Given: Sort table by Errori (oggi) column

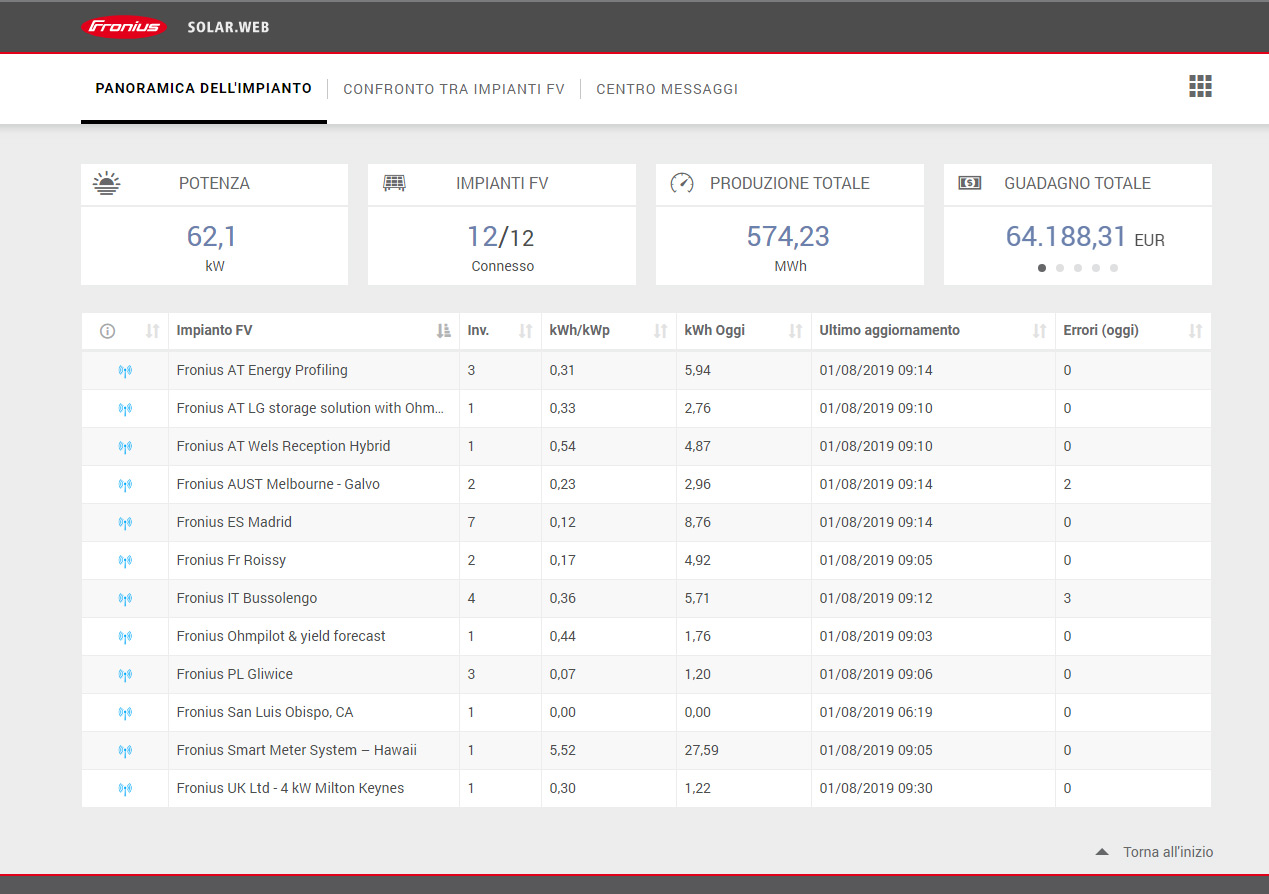Looking at the screenshot, I should click(1195, 331).
